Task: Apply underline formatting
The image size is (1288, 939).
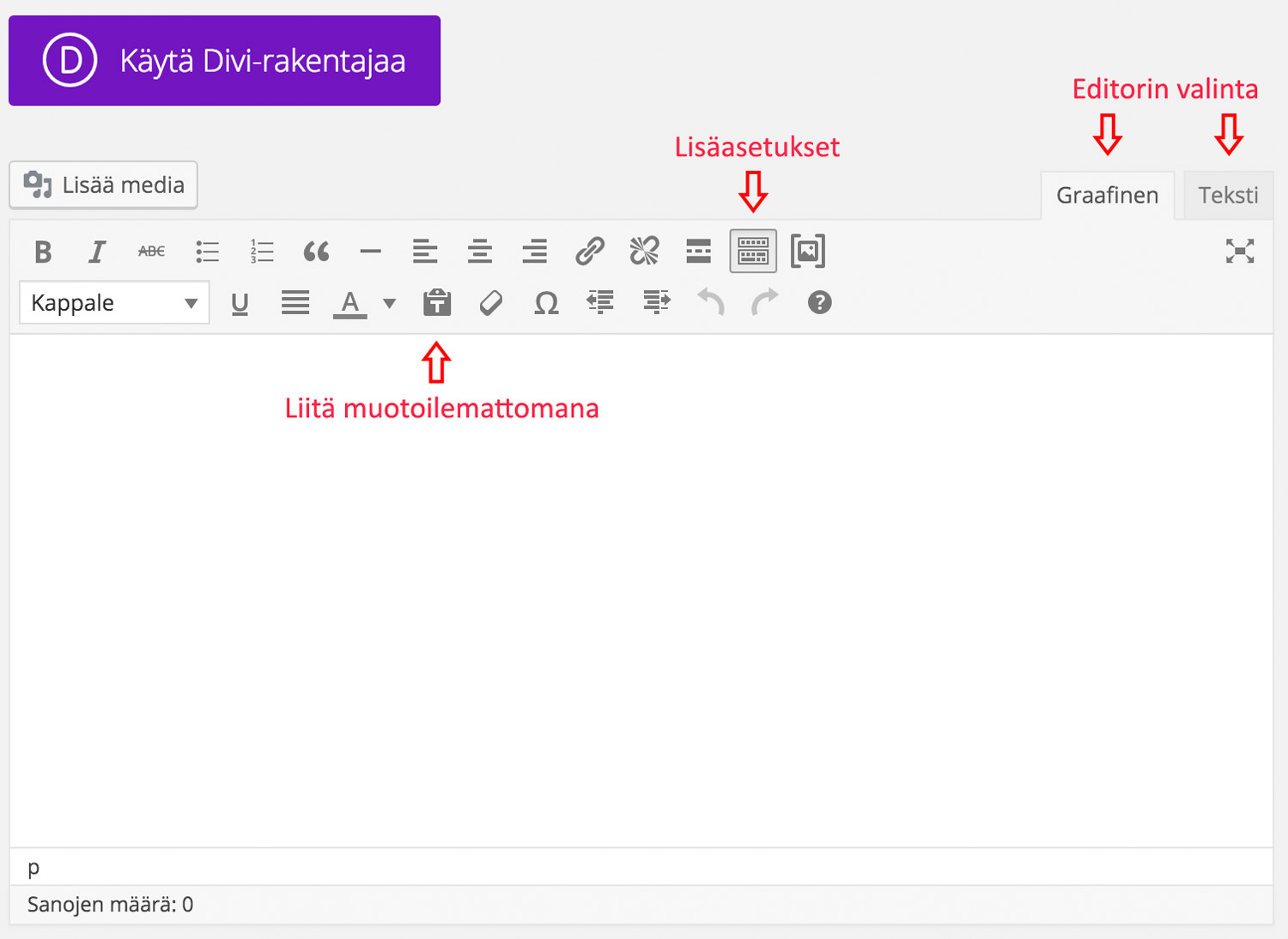Action: [240, 303]
